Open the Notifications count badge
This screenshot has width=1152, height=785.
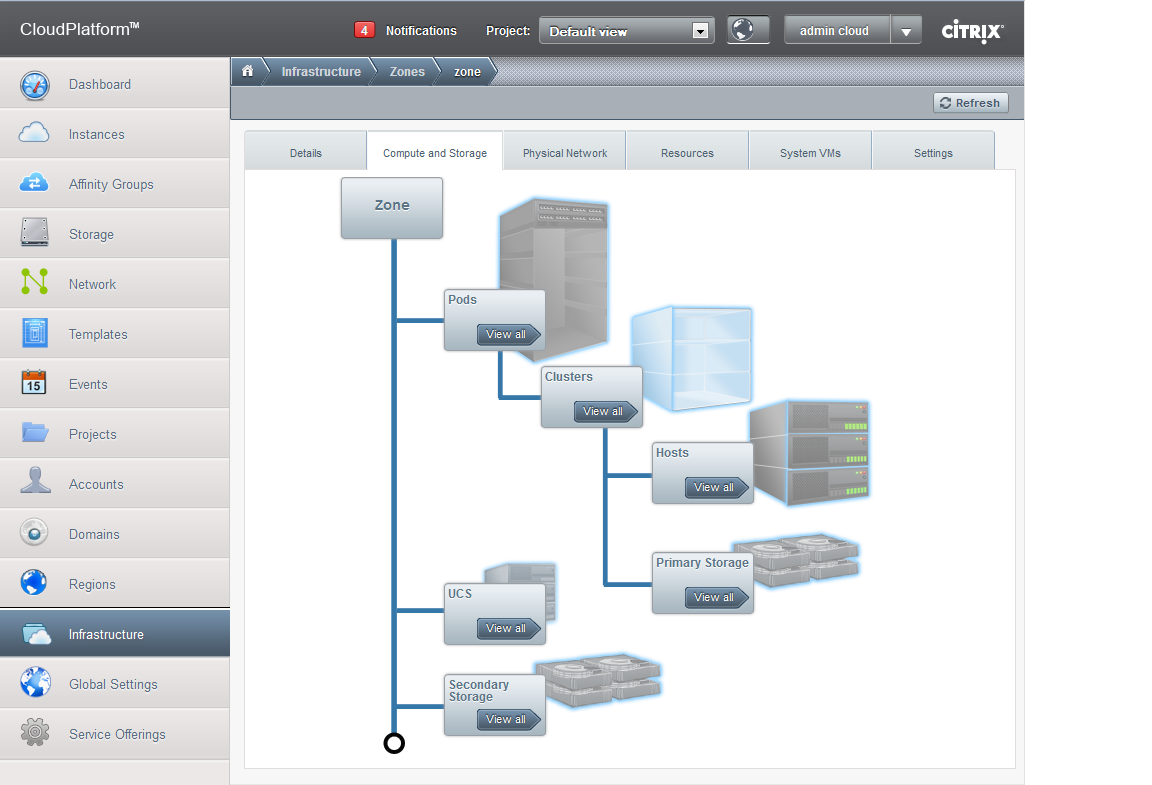point(364,31)
